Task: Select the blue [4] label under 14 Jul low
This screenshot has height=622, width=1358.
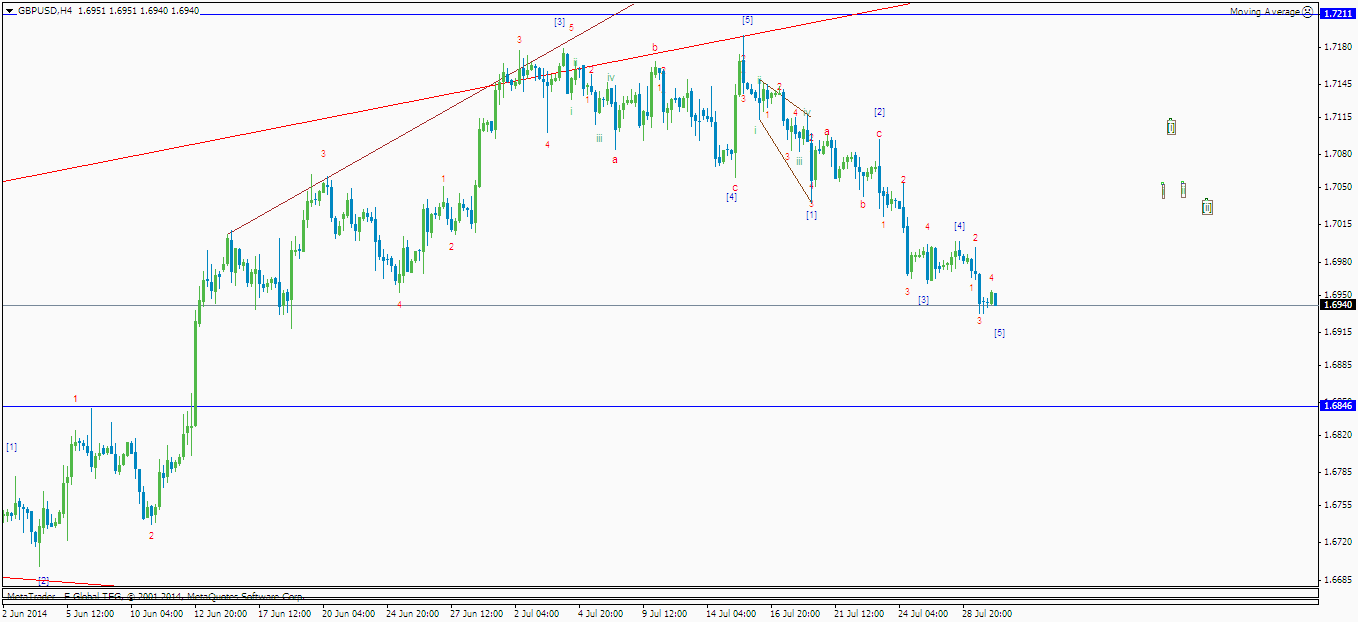Action: pos(731,197)
